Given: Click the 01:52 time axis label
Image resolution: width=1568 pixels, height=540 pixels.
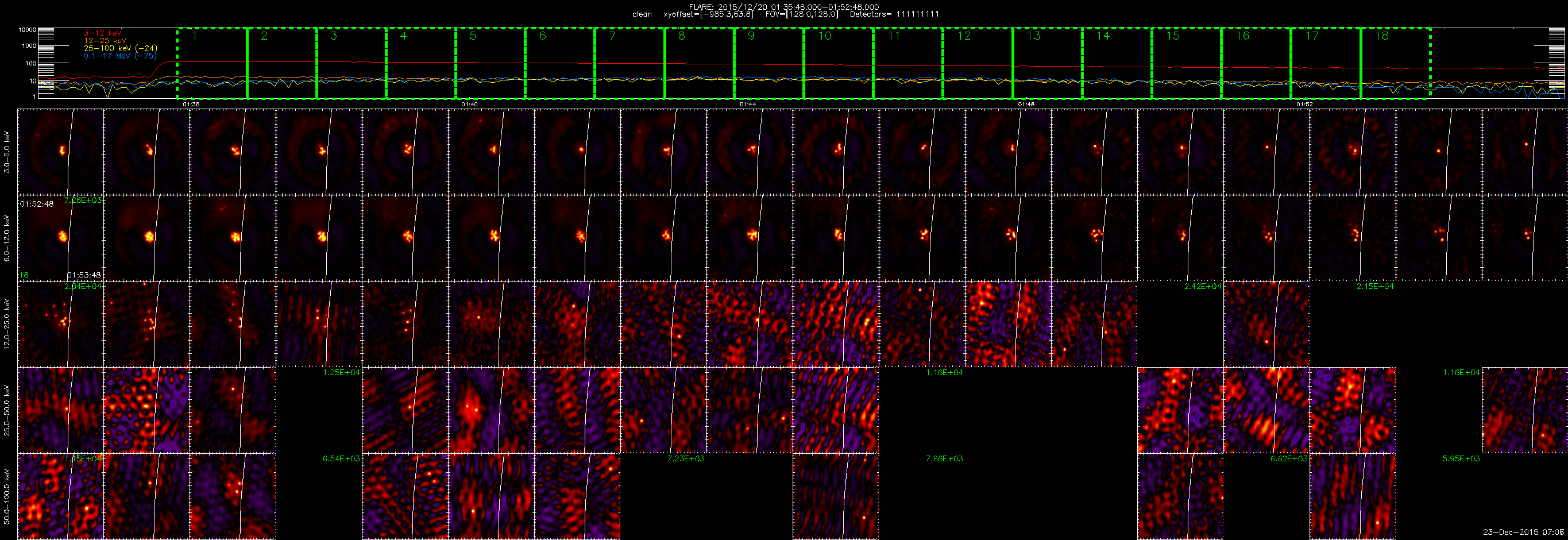Looking at the screenshot, I should [x=1304, y=104].
